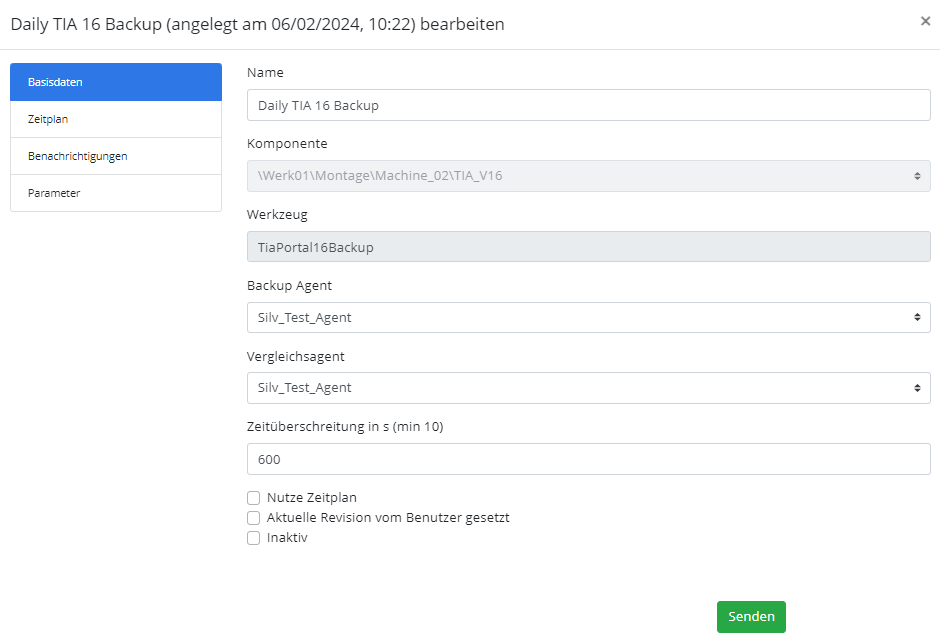Select the Basisdaten tab
Image resolution: width=940 pixels, height=640 pixels.
pyautogui.click(x=116, y=82)
